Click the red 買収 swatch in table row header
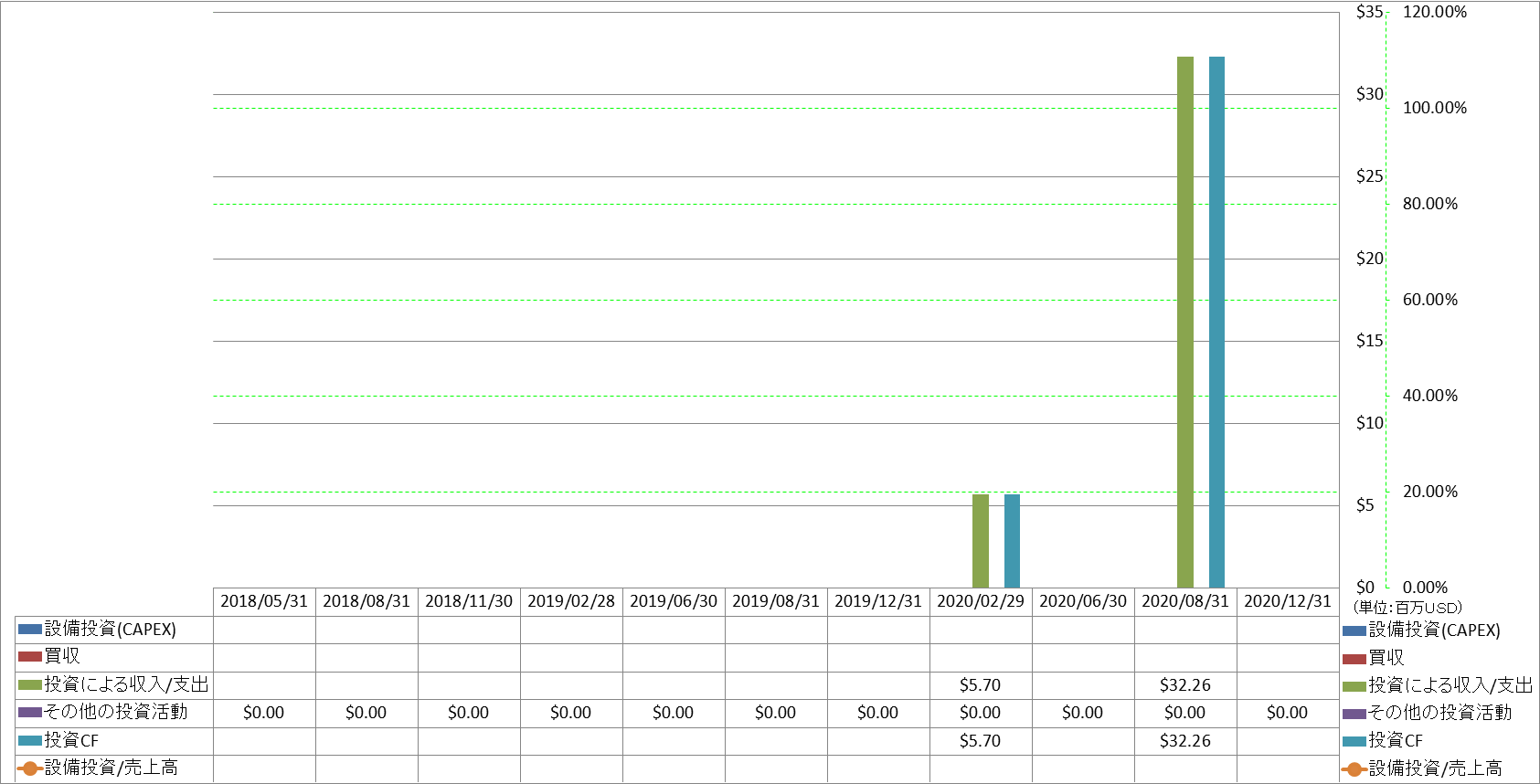The image size is (1540, 784). tap(30, 657)
